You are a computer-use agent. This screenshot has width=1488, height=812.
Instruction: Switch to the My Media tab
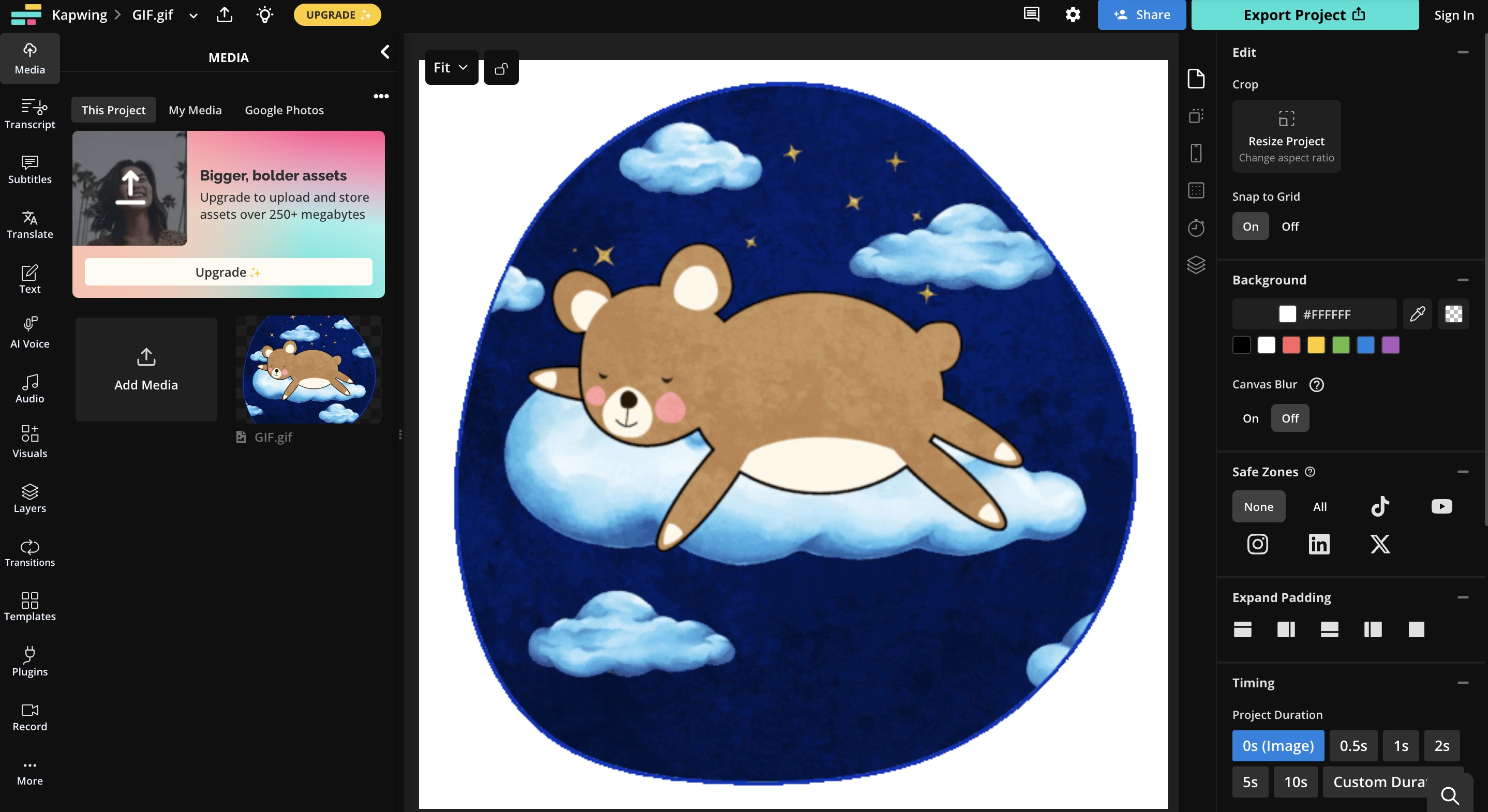pyautogui.click(x=195, y=110)
